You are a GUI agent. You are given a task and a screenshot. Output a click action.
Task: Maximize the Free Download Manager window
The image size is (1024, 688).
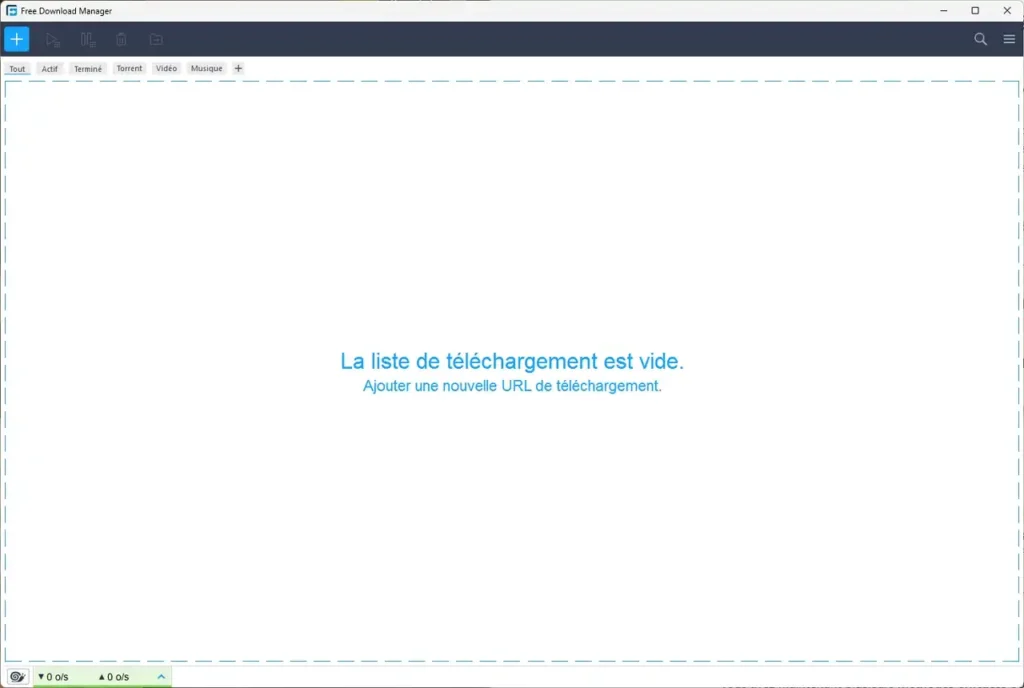coord(975,10)
